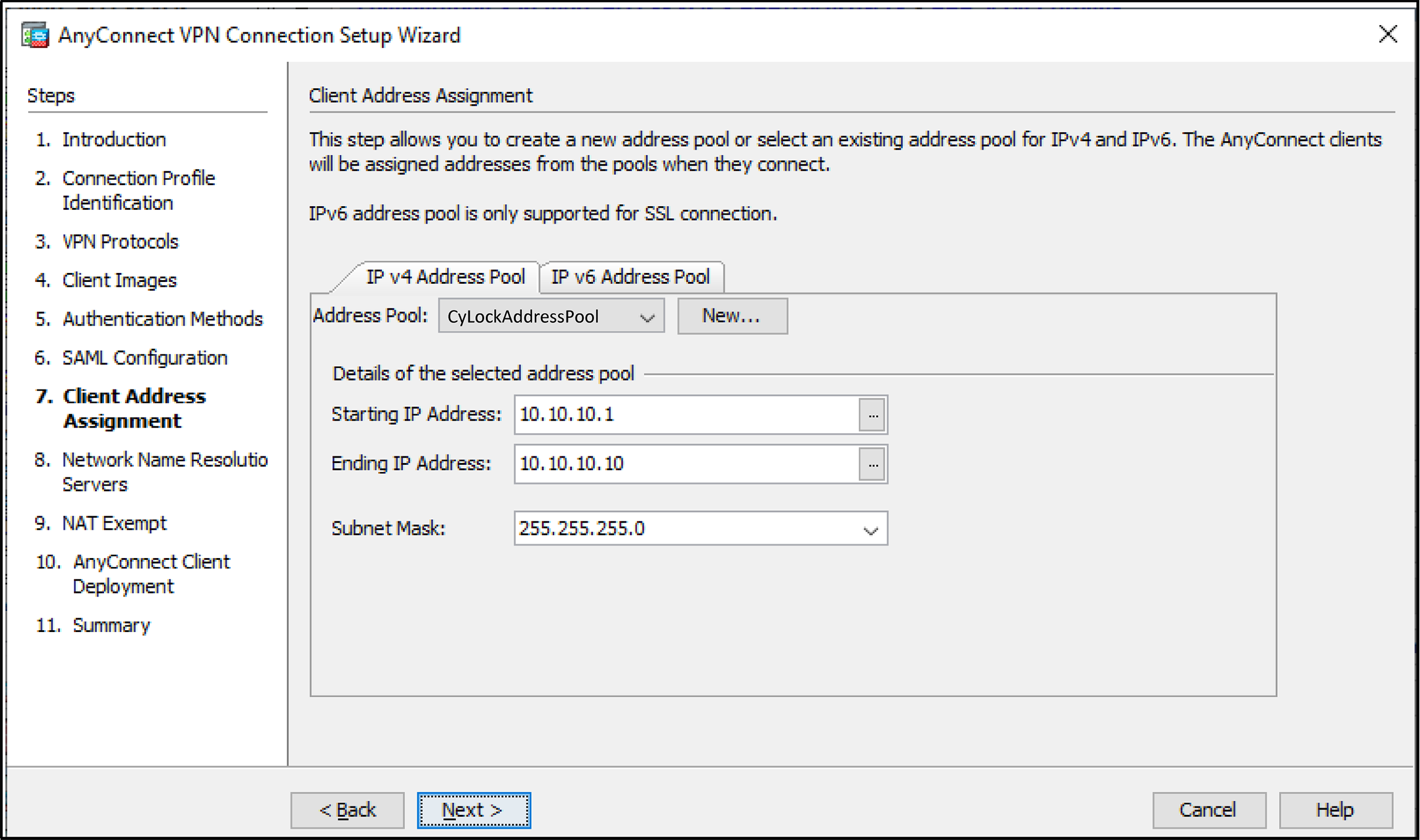This screenshot has width=1420, height=840.
Task: Open browse button for Starting IP Address
Action: (872, 415)
